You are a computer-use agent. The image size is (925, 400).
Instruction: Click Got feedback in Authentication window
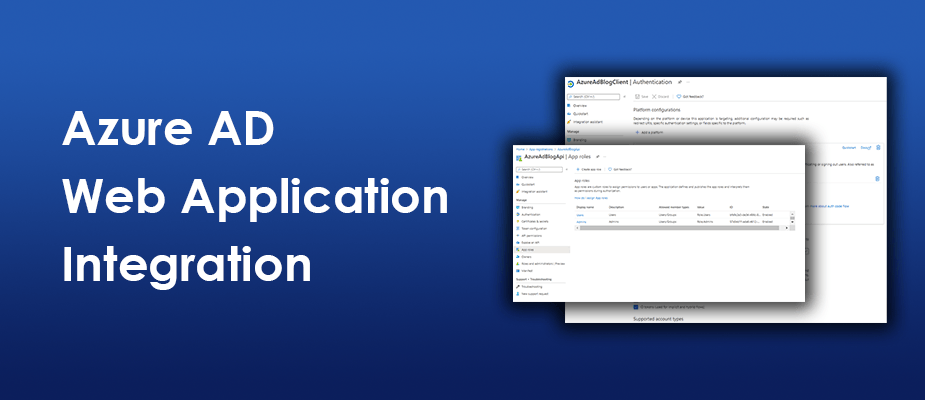pos(690,97)
